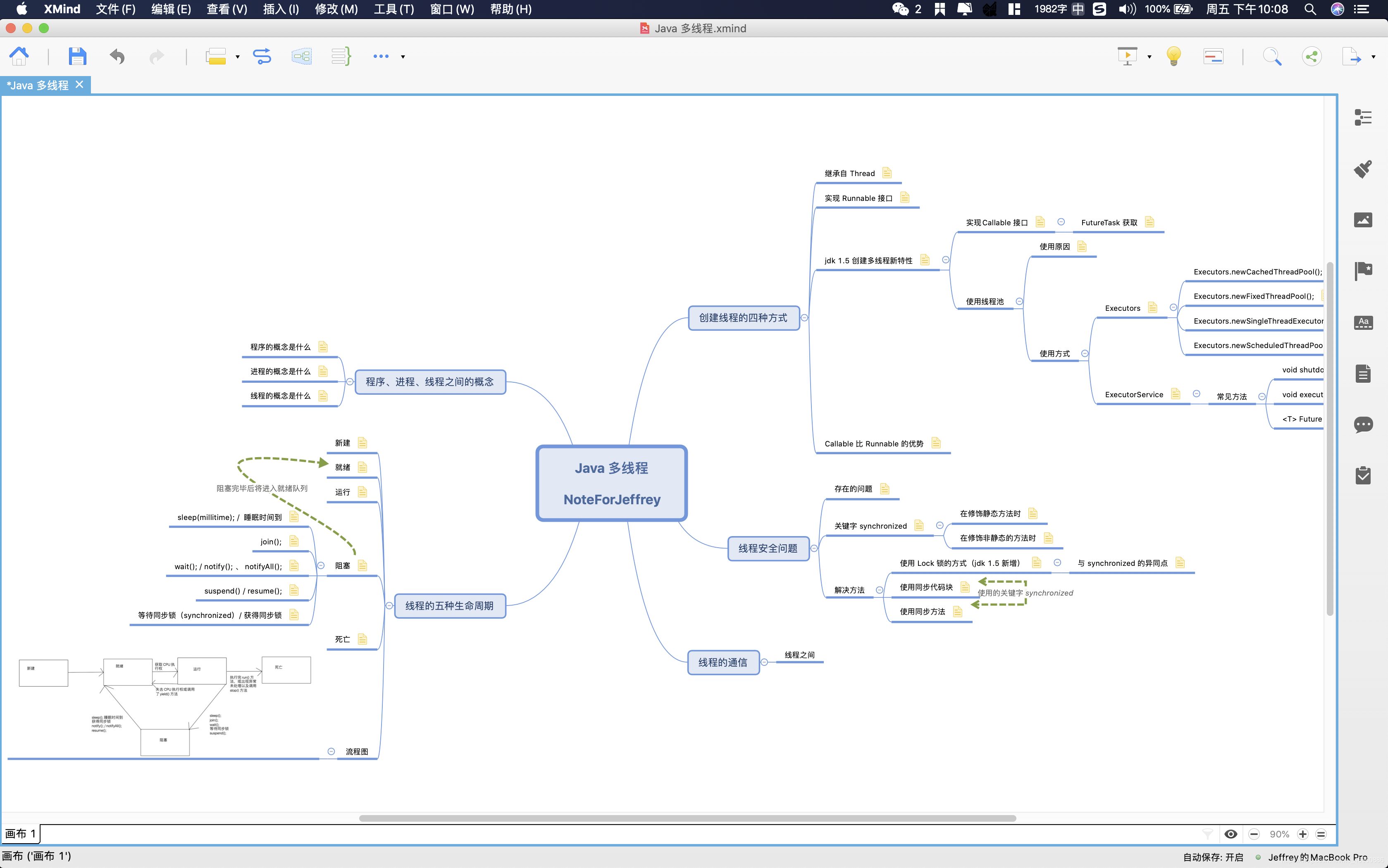Image resolution: width=1388 pixels, height=868 pixels.
Task: Export the mind map file
Action: (1351, 56)
